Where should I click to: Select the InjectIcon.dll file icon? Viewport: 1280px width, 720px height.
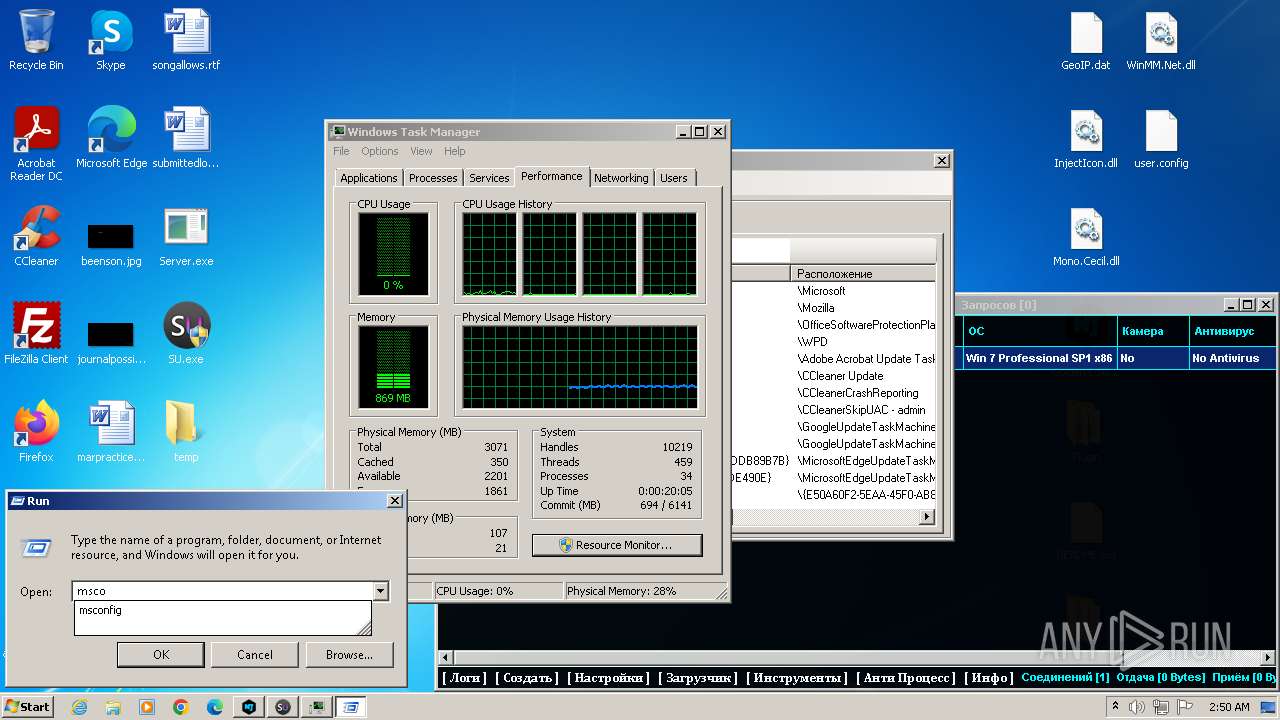tap(1086, 138)
